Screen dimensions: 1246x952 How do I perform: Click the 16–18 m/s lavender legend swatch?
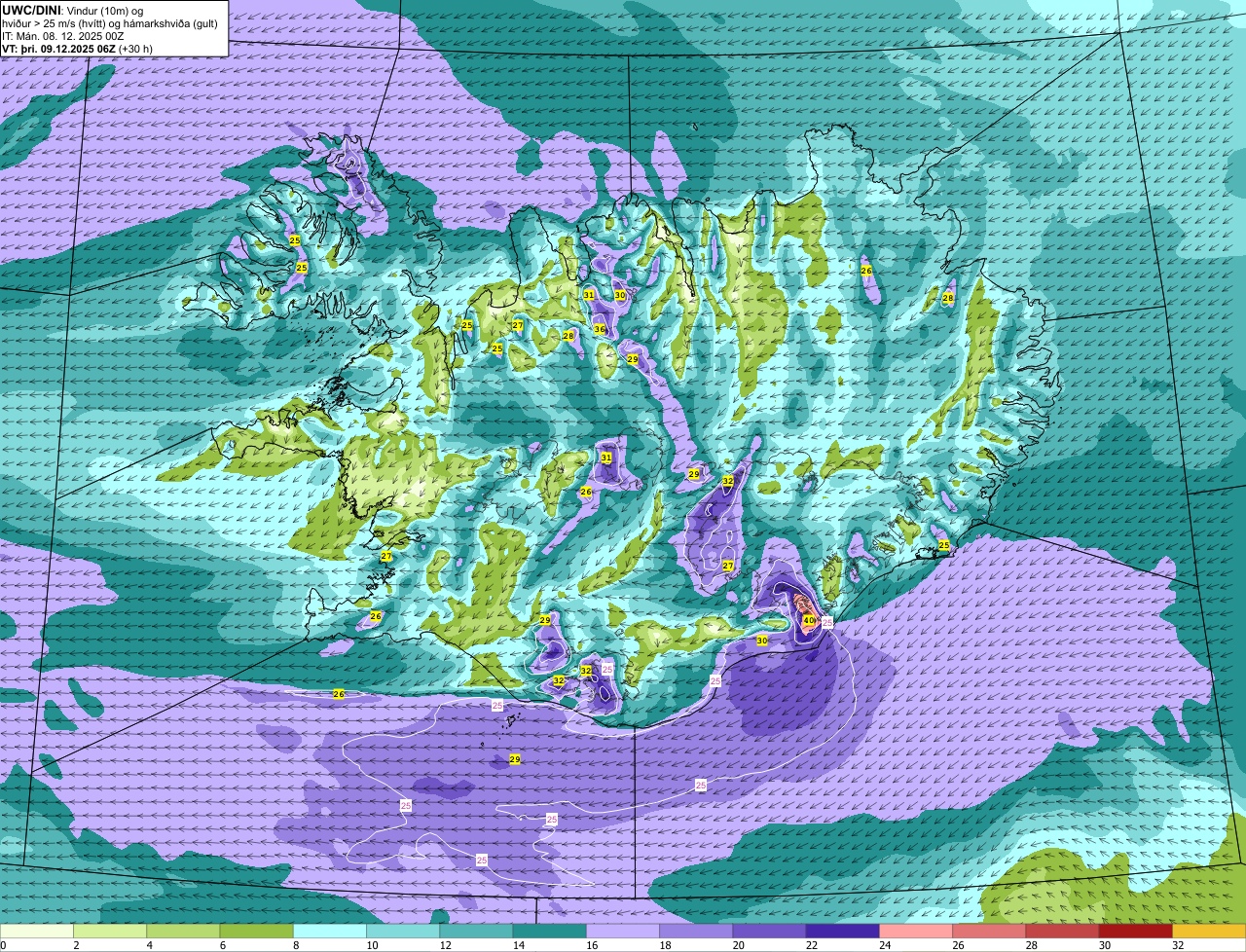coord(623,931)
